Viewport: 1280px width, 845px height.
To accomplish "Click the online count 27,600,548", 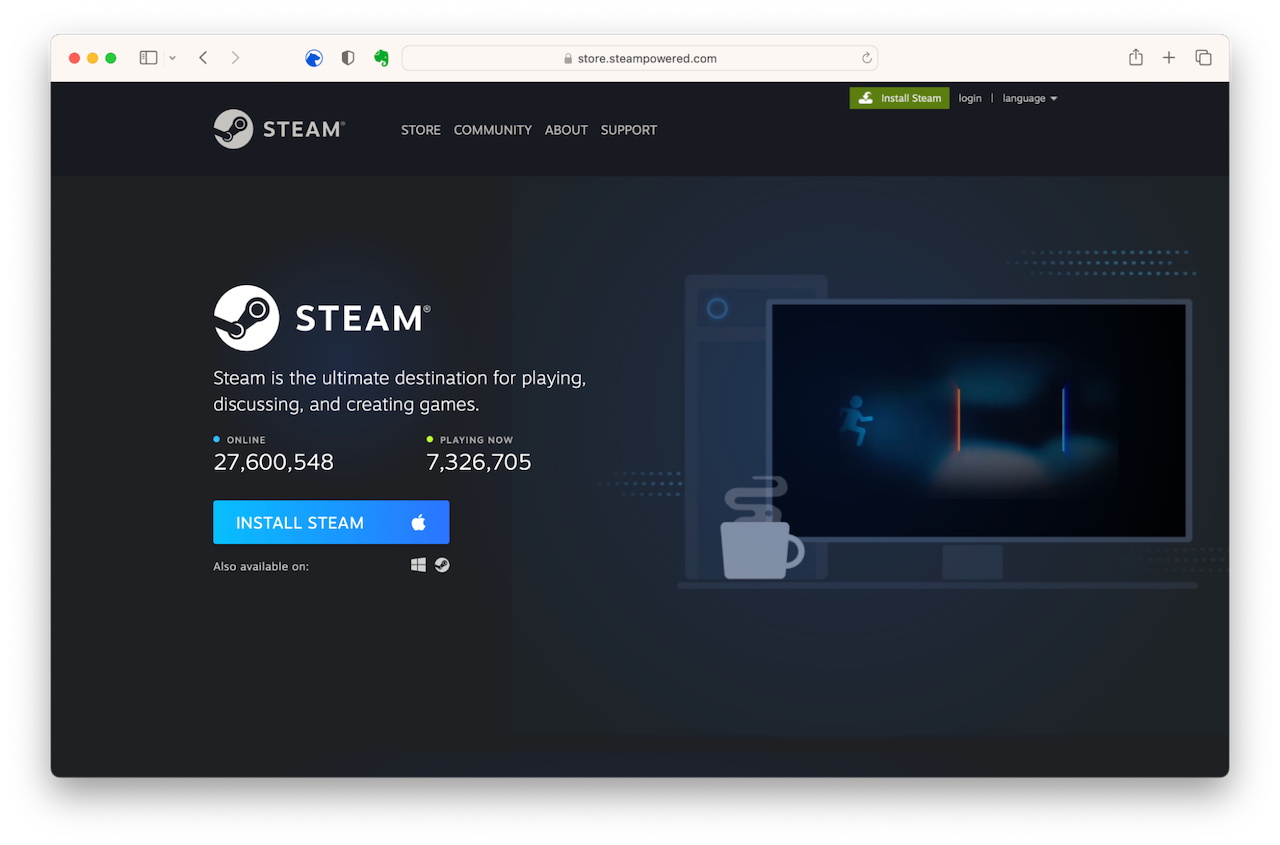I will click(x=274, y=462).
